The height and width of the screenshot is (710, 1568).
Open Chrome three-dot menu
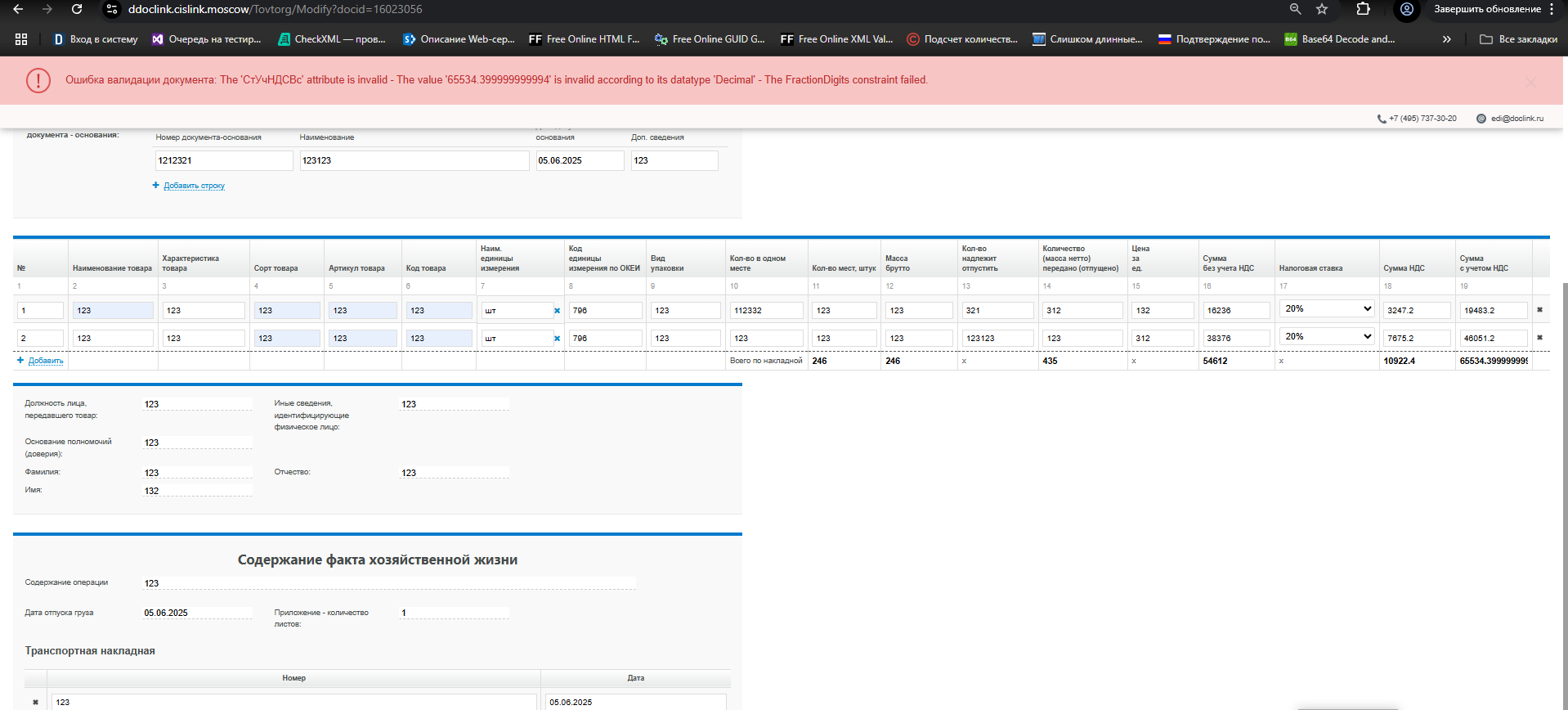tap(1552, 9)
